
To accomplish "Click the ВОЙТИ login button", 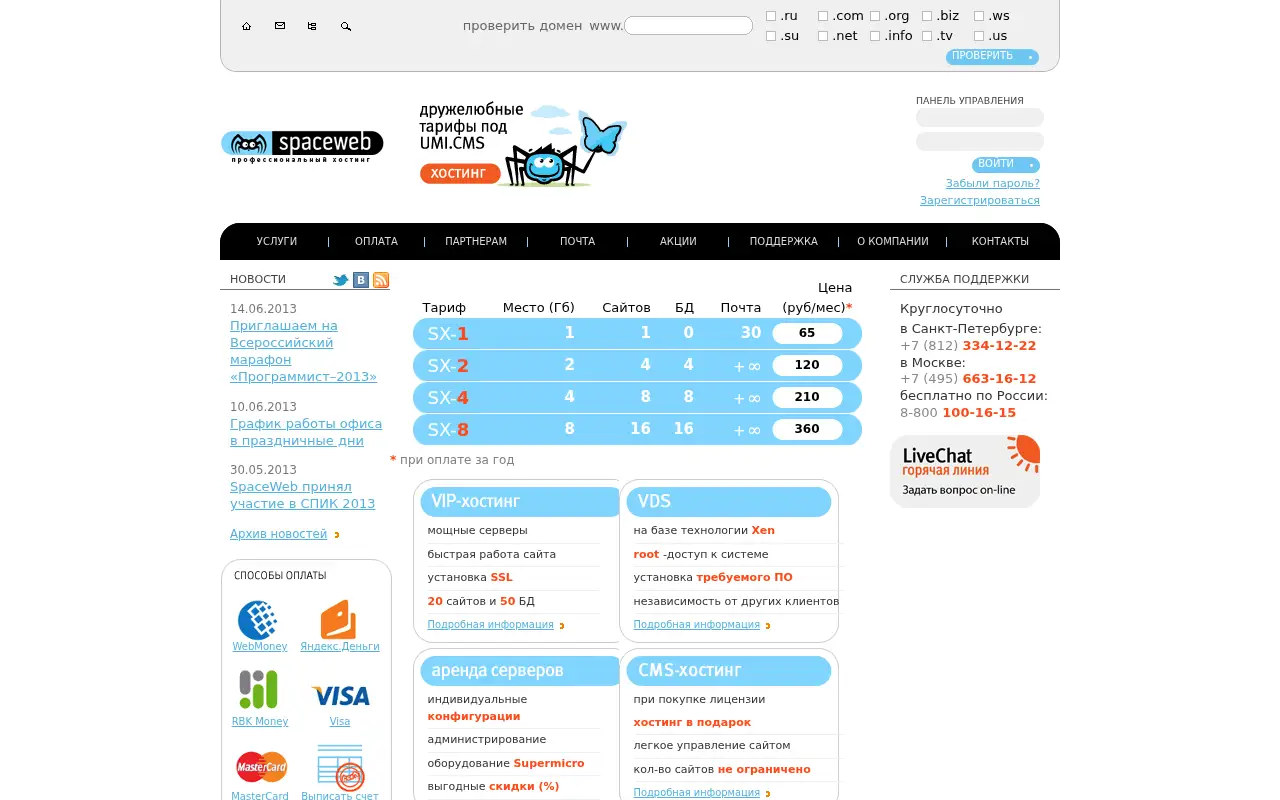I will pos(1006,165).
